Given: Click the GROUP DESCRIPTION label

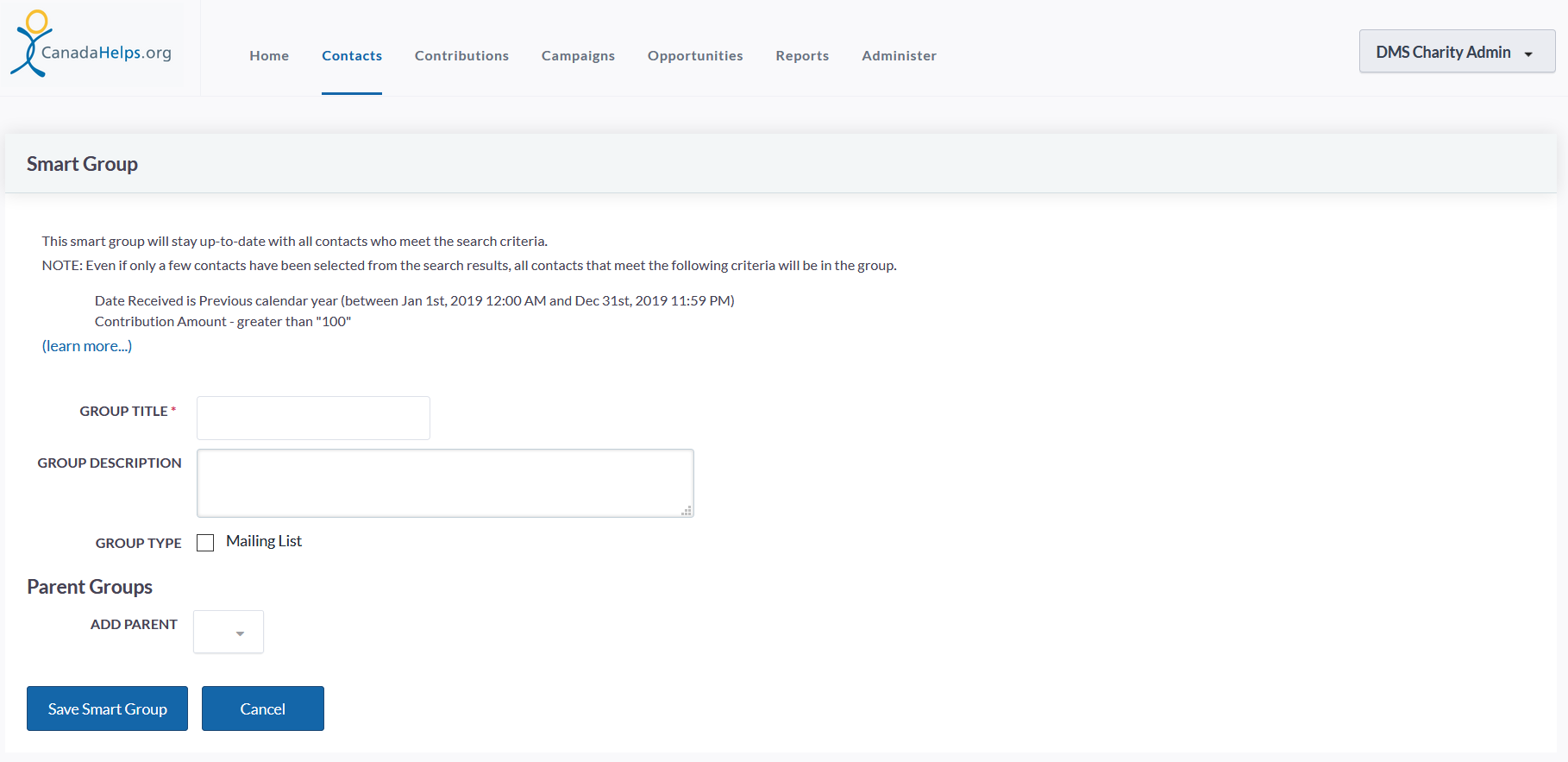Looking at the screenshot, I should 110,463.
